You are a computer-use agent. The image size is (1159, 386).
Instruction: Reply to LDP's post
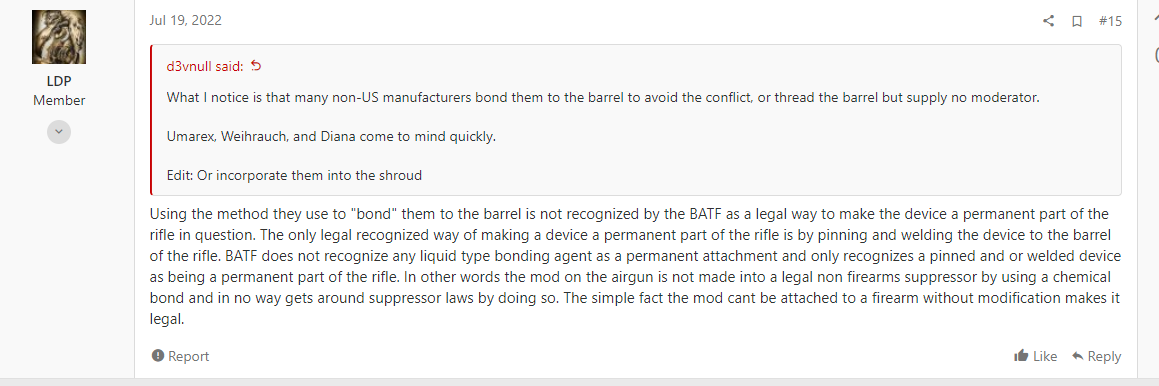tap(1096, 356)
